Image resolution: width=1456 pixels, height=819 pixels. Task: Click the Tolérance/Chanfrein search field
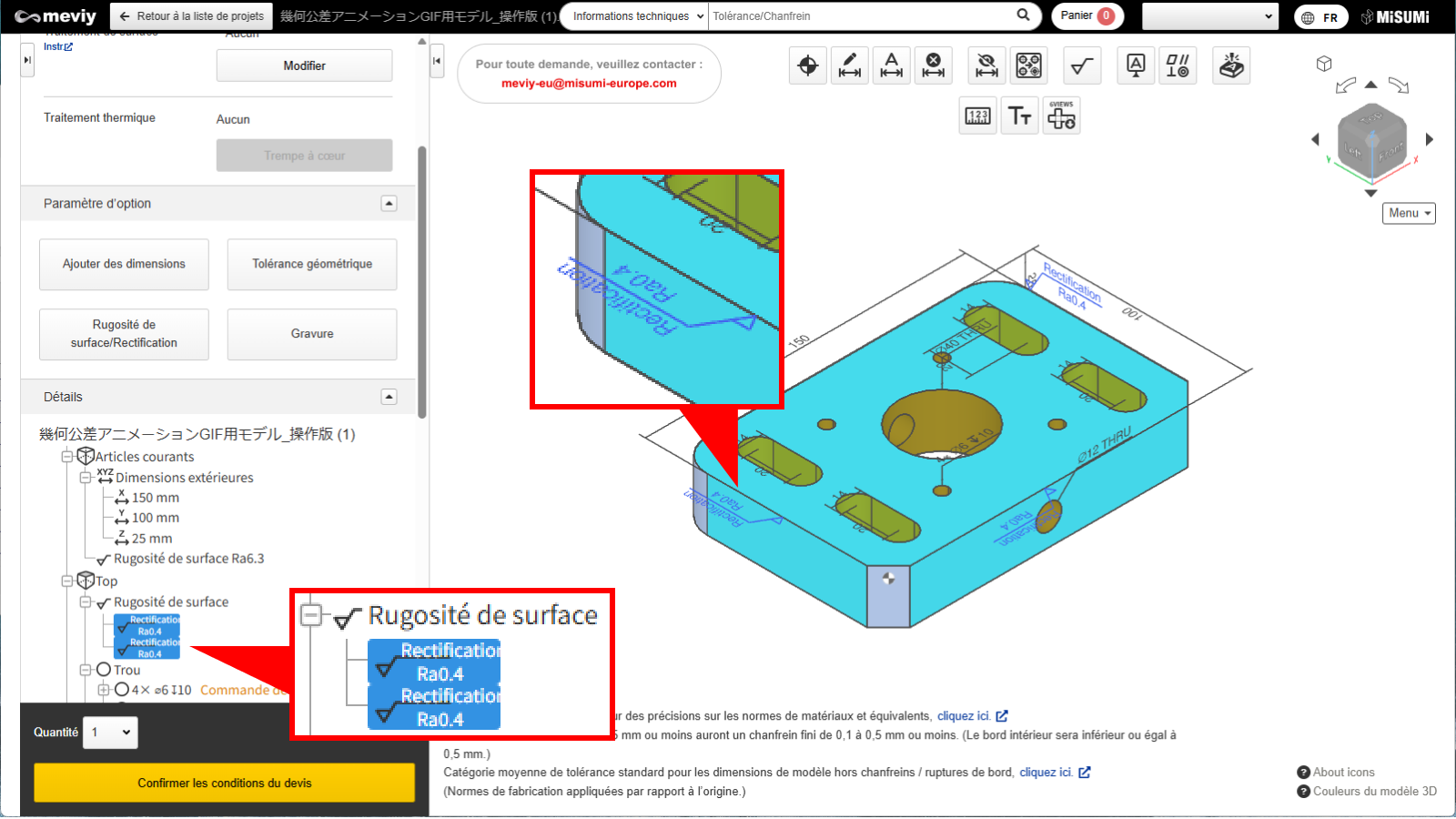pos(860,16)
